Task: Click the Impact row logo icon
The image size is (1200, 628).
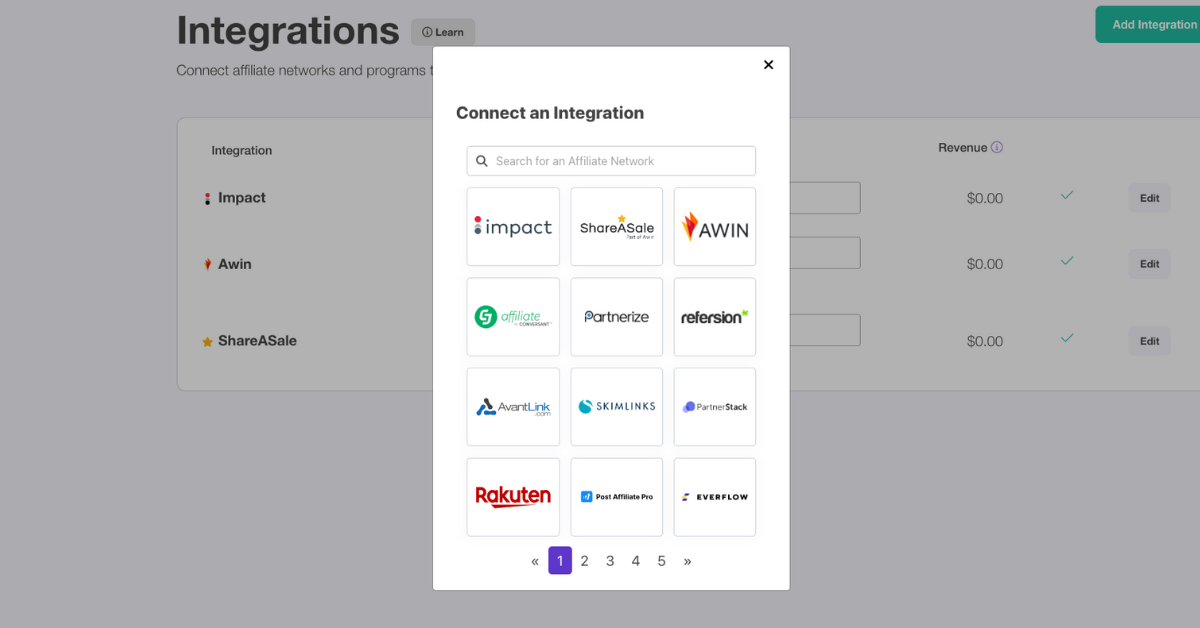Action: pyautogui.click(x=208, y=199)
